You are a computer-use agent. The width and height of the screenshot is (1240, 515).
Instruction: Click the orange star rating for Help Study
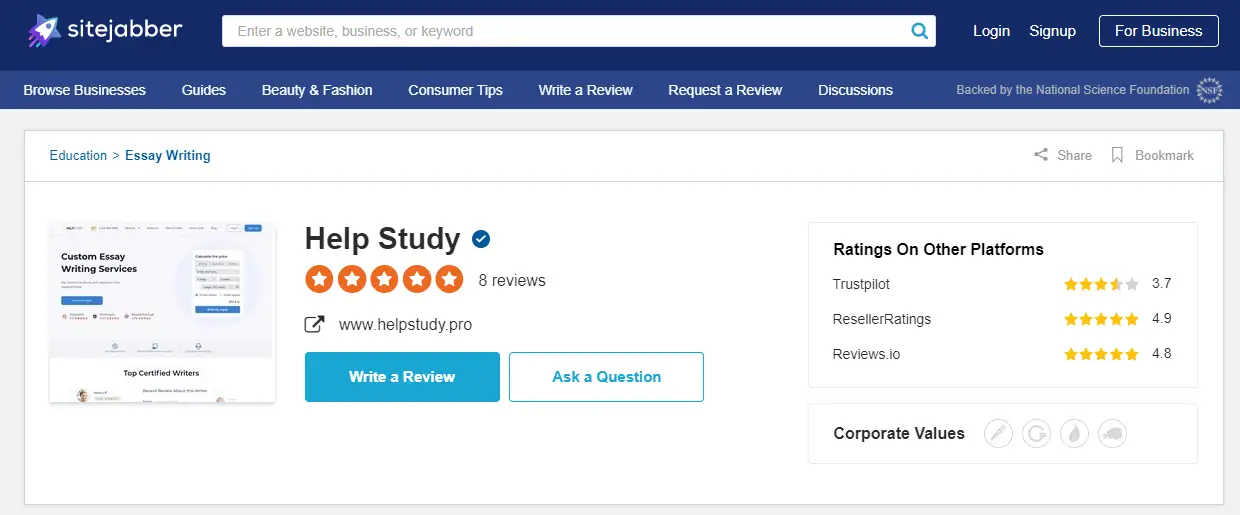pos(384,279)
